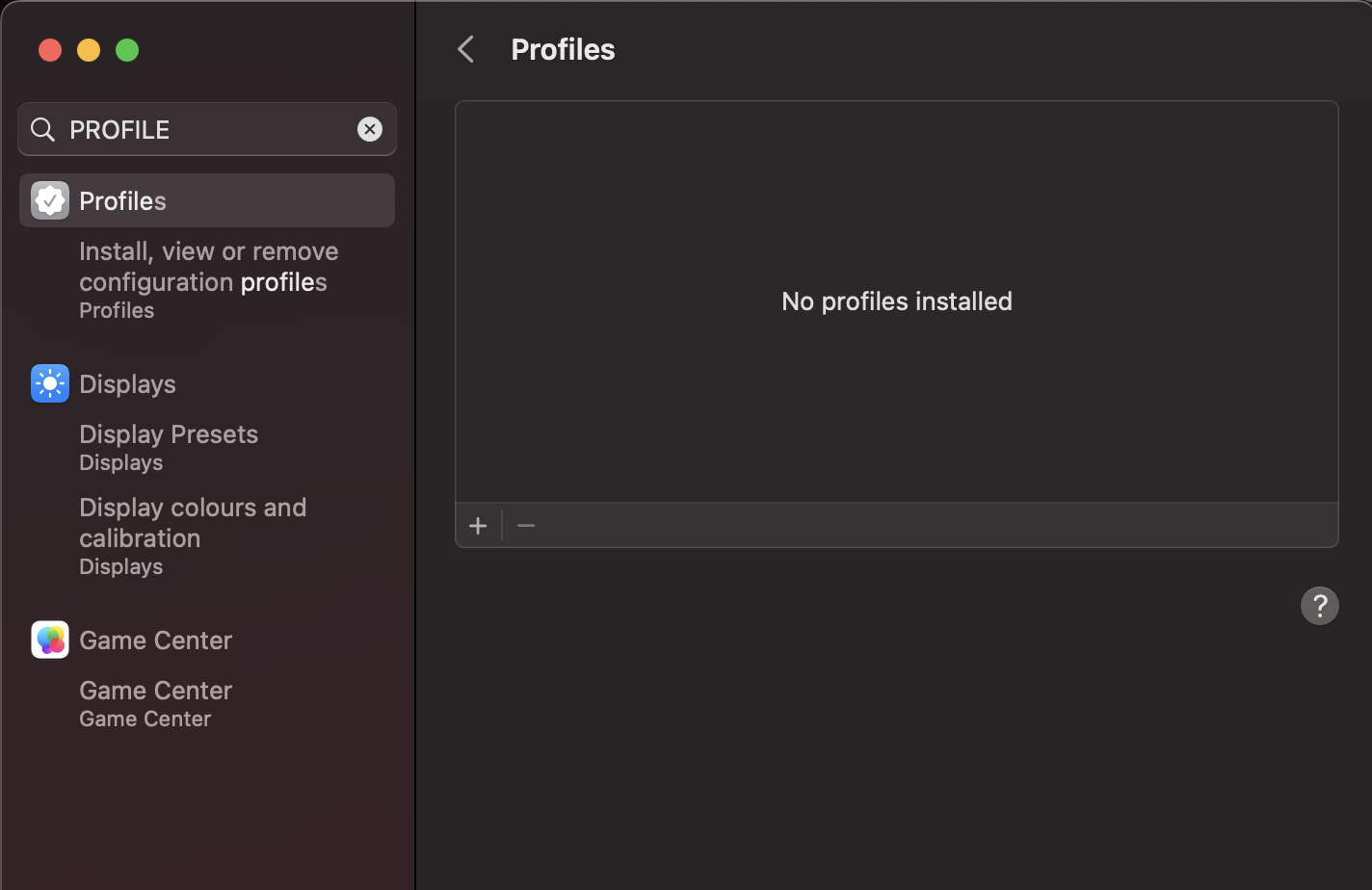Open Displays from the sidebar results
1372x890 pixels.
(128, 383)
